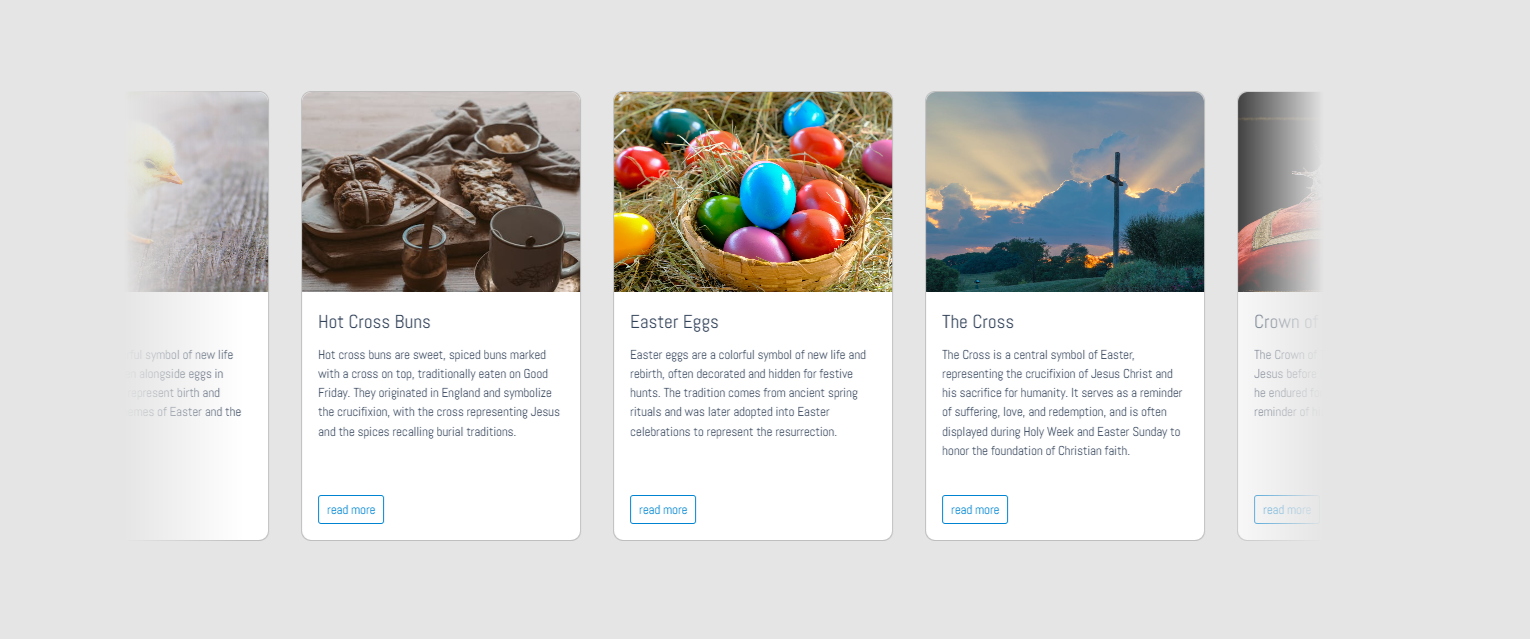1530x639 pixels.
Task: Click the faded text on chick card
Action: 185,383
